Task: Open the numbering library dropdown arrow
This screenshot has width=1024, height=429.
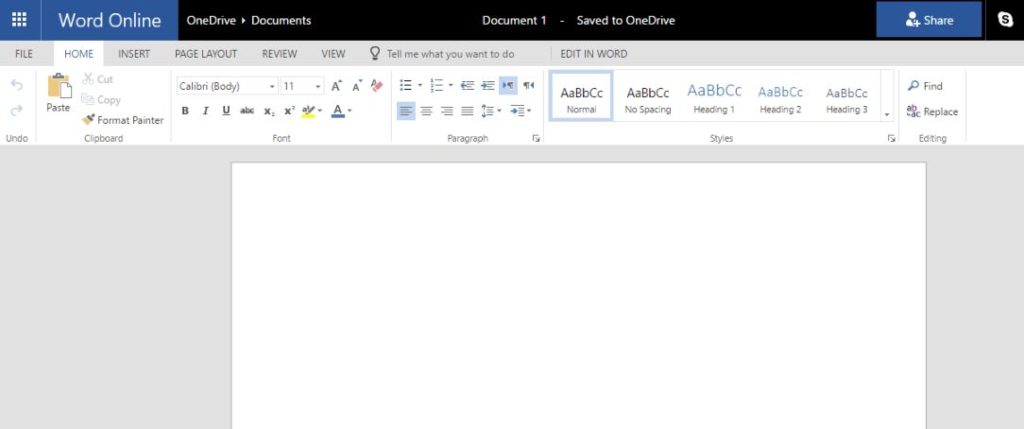Action: (x=451, y=86)
